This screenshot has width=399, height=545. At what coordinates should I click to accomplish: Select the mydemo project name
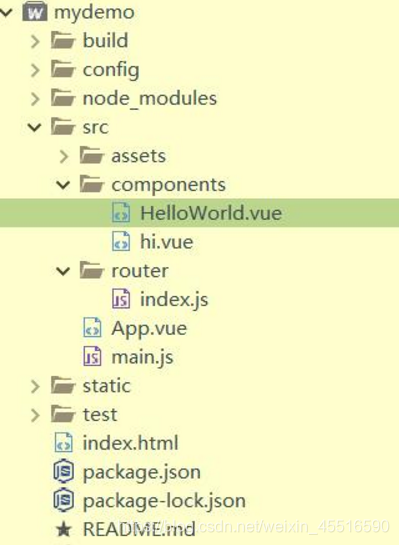tap(95, 13)
